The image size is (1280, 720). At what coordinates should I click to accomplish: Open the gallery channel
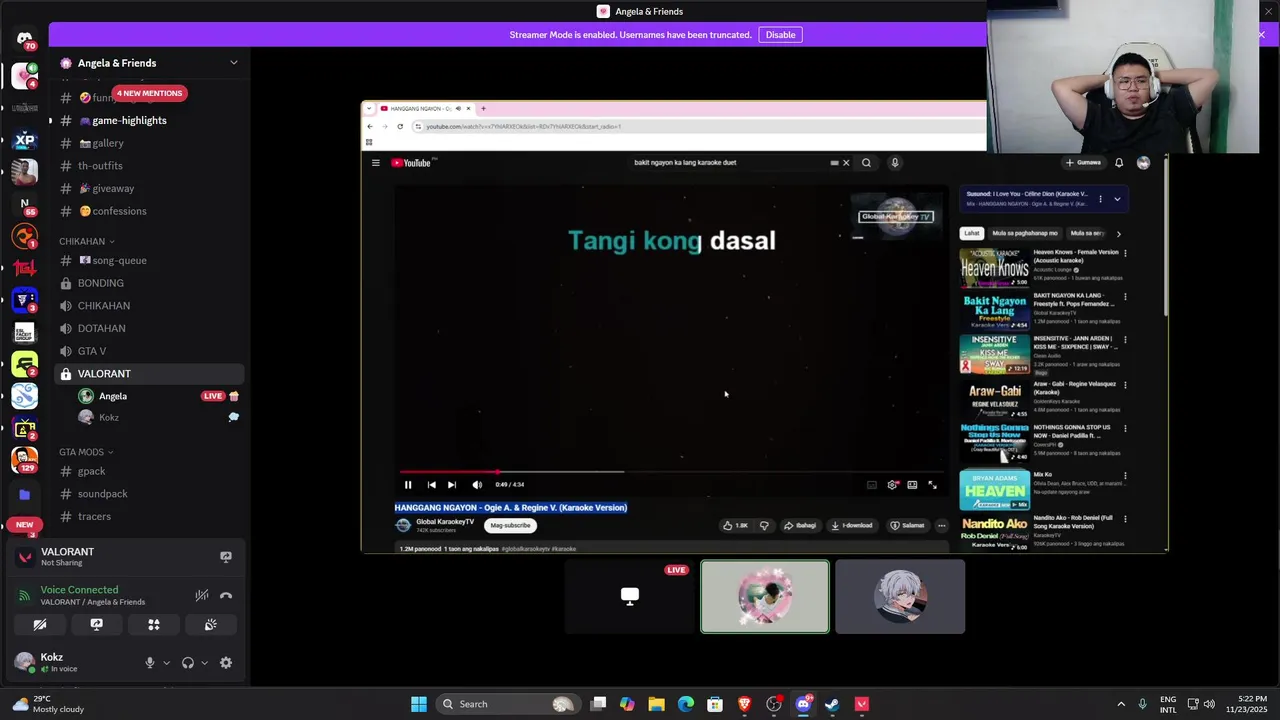click(x=150, y=143)
